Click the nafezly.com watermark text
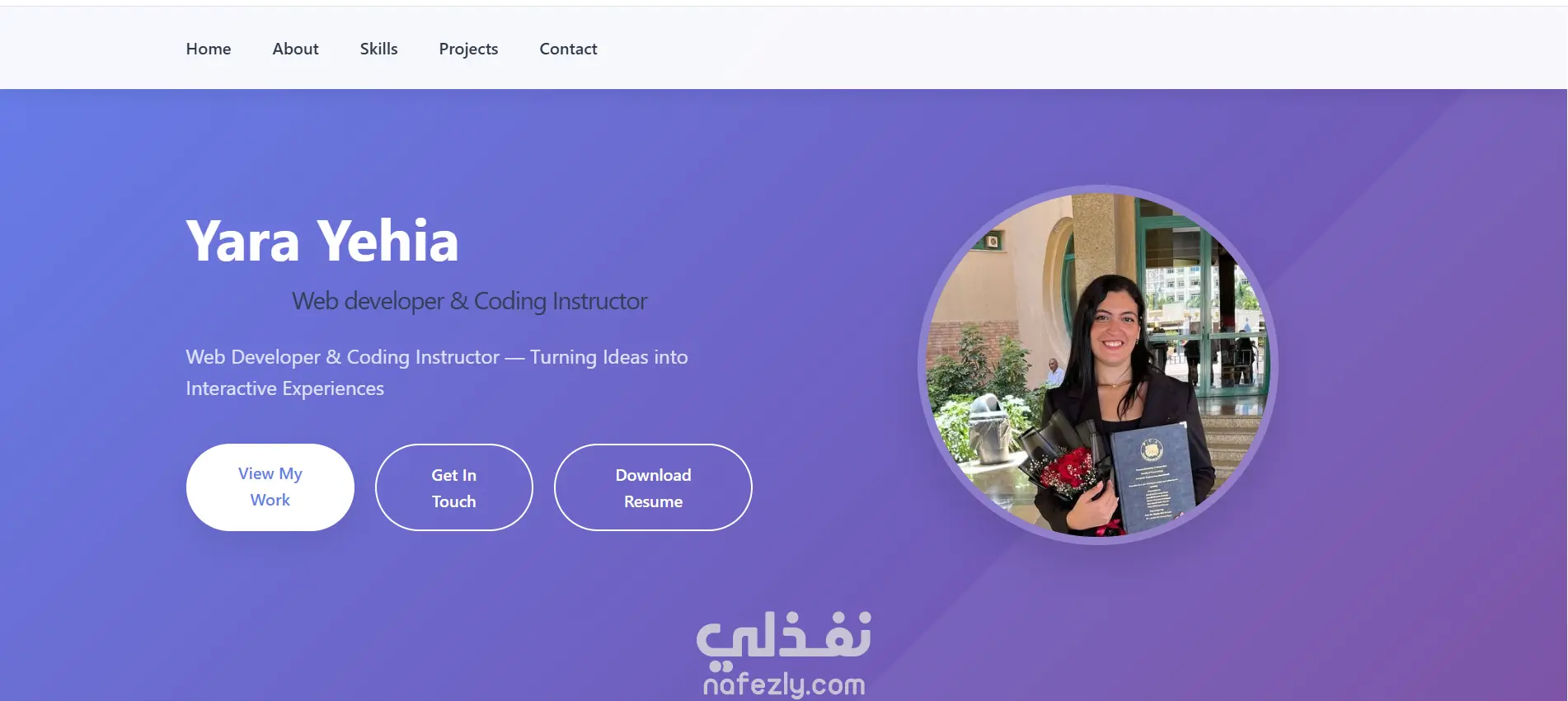 tap(784, 685)
